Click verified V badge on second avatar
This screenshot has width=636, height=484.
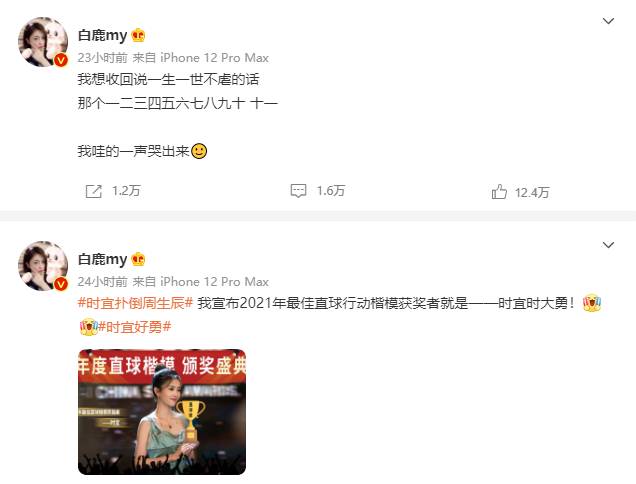[61, 284]
